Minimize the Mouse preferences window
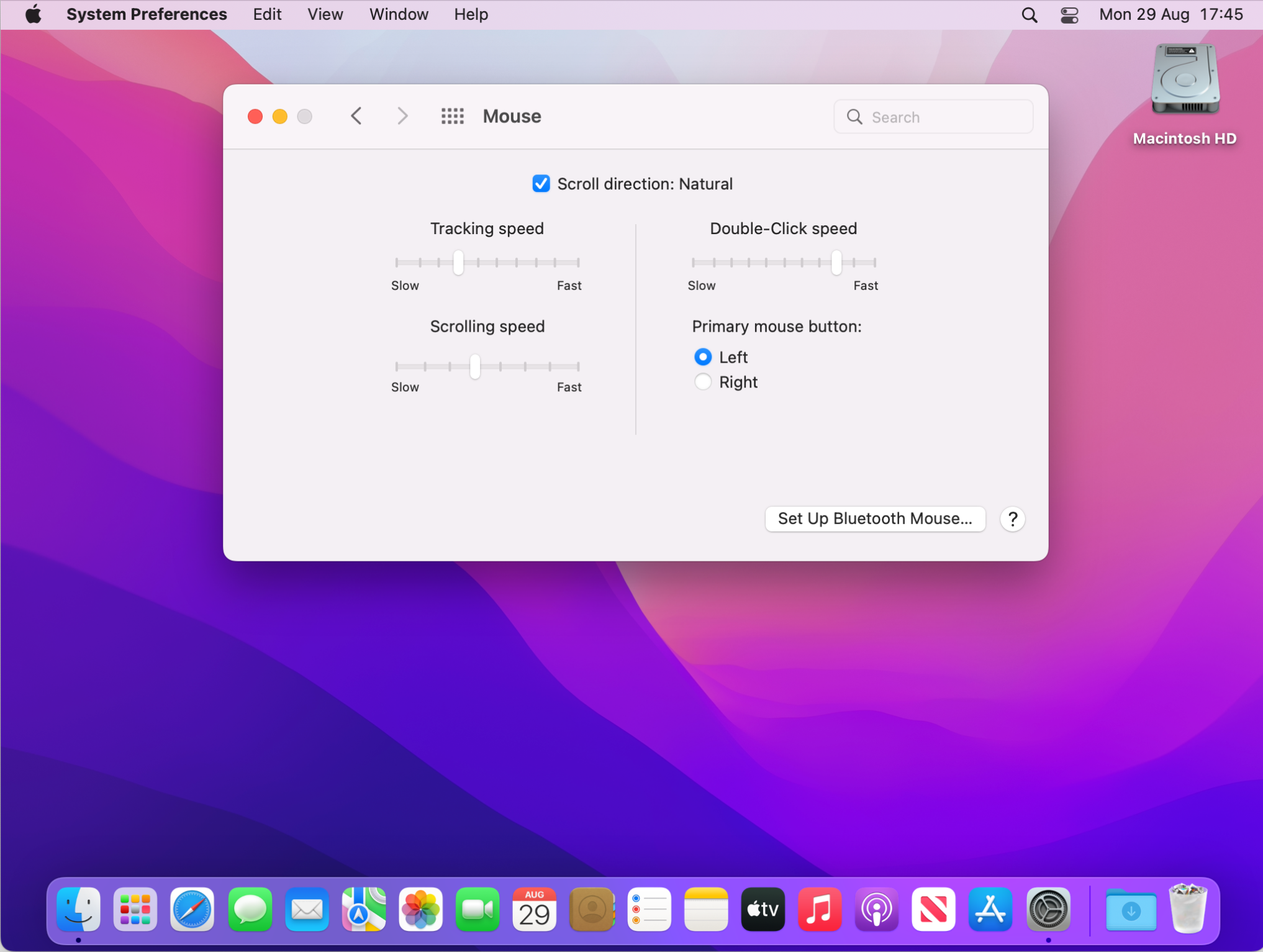1263x952 pixels. [280, 117]
